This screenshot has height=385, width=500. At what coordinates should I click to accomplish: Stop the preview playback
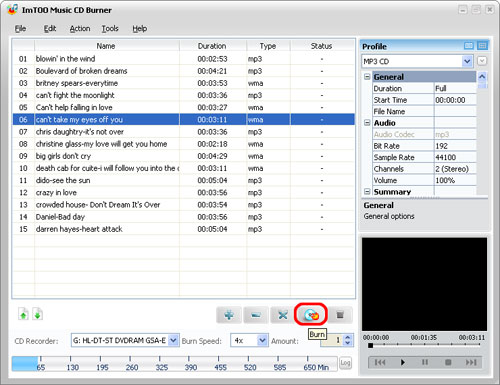point(448,362)
